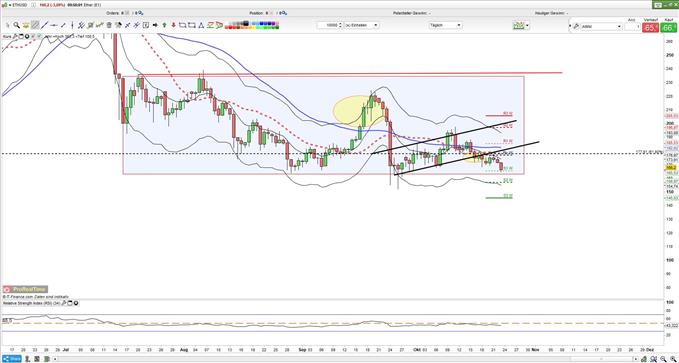Select the magnifier zoom tool
679x363 pixels.
coord(16,25)
